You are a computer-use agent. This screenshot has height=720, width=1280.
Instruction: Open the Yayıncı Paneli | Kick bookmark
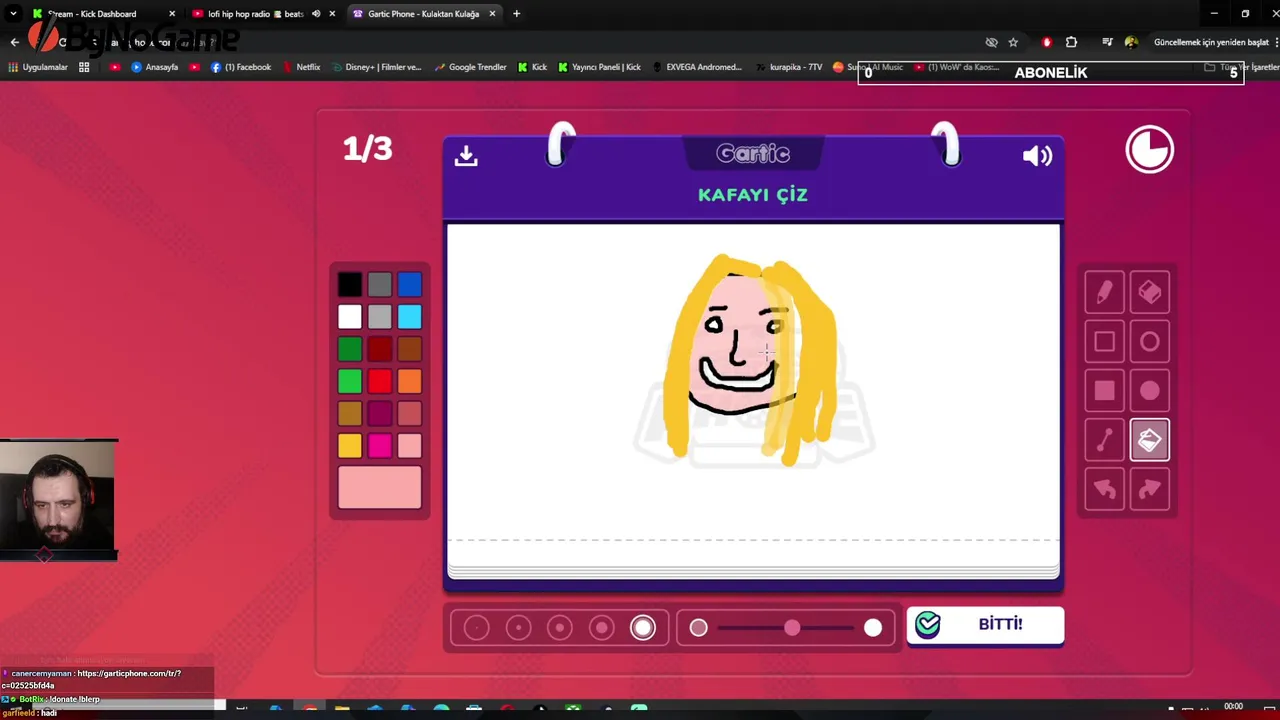599,67
